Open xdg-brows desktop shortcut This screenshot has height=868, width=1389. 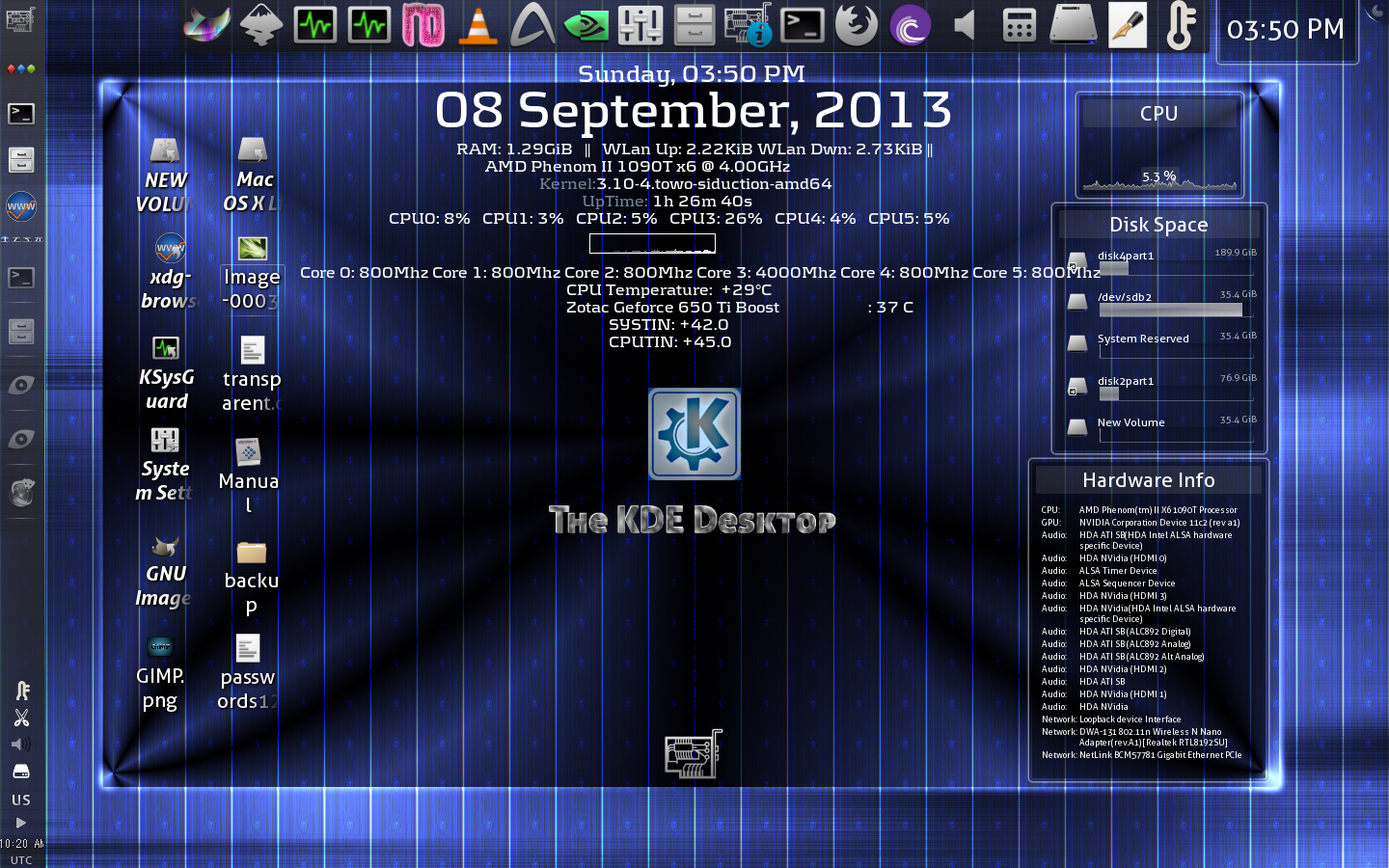pos(169,273)
